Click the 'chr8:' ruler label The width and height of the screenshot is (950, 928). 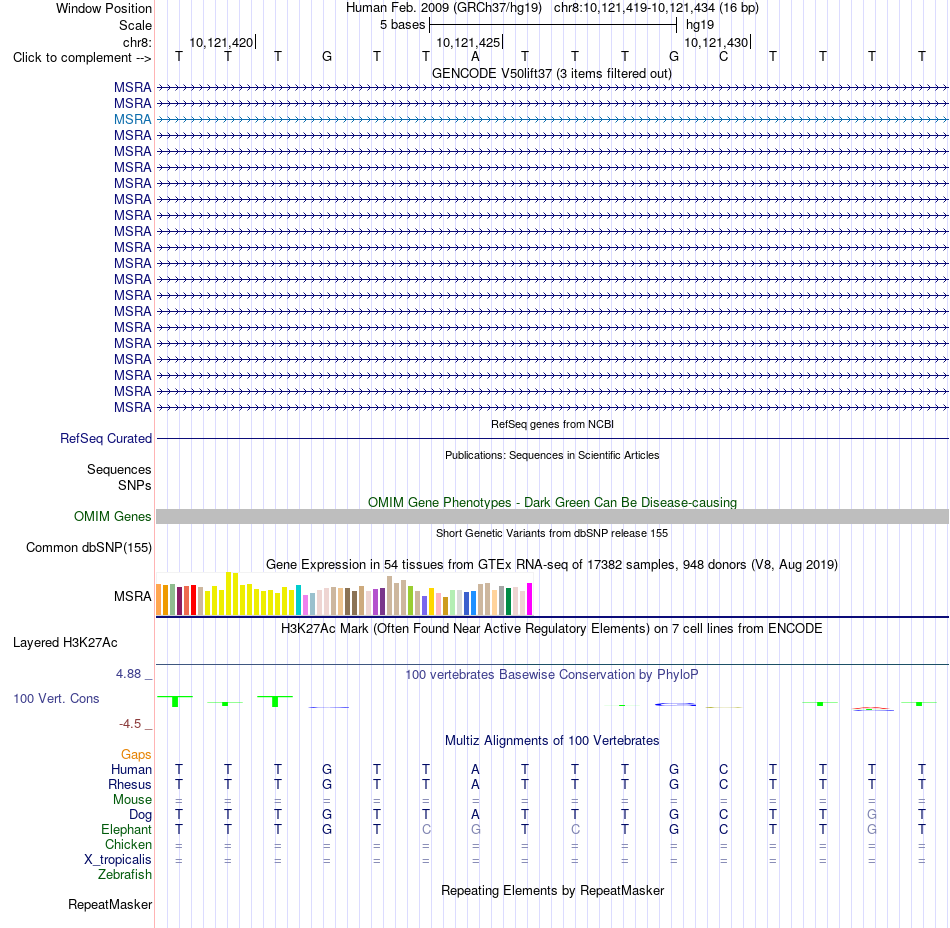pyautogui.click(x=137, y=42)
